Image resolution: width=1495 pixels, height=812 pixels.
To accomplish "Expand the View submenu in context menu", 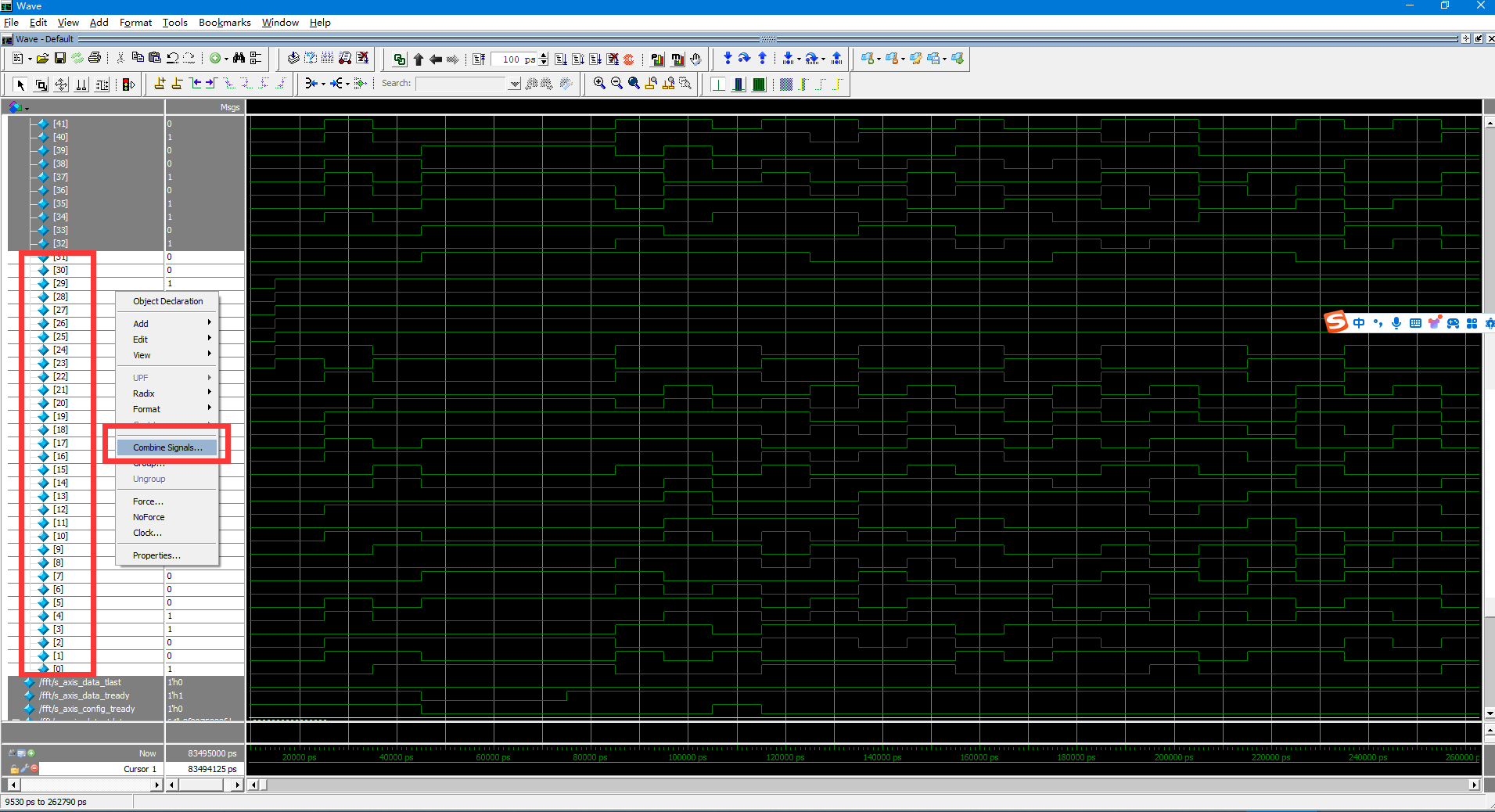I will [167, 355].
